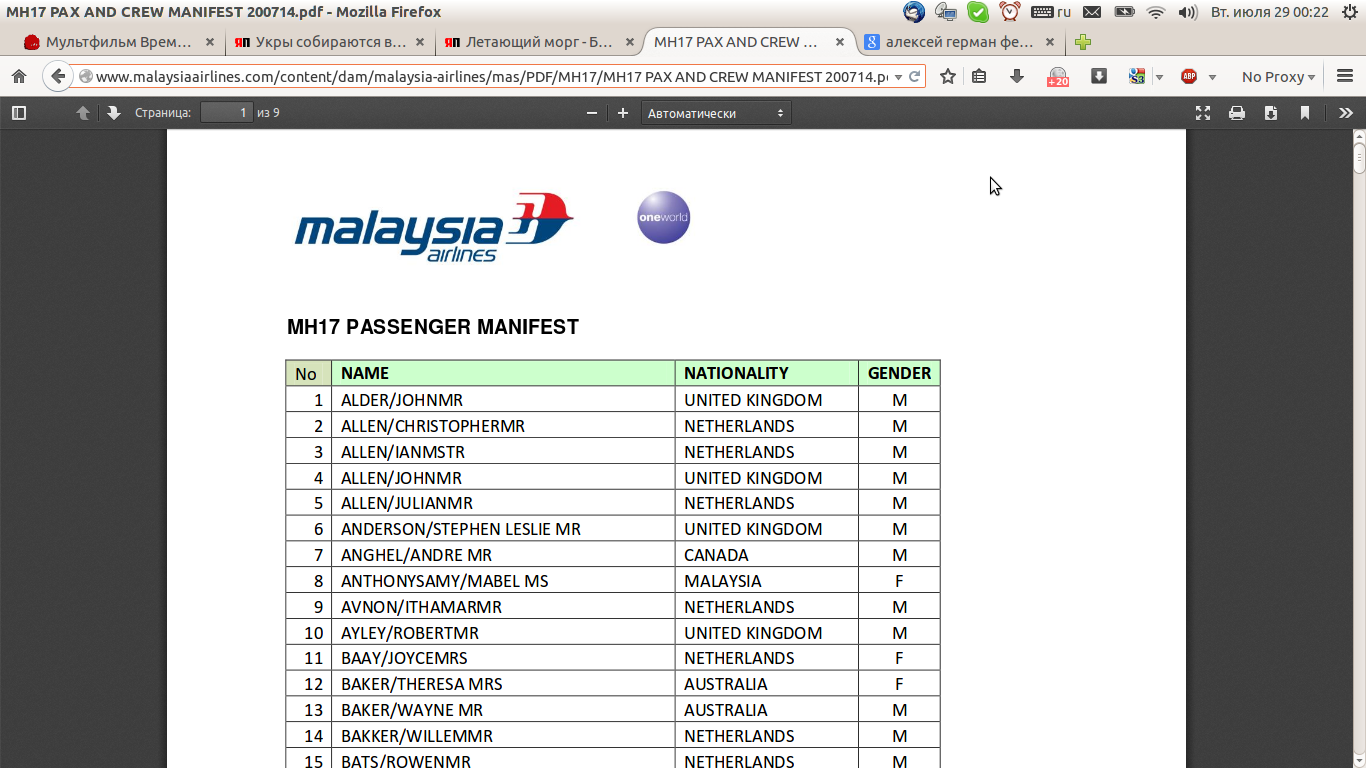
Task: Reload the page from the address bar
Action: coord(914,77)
